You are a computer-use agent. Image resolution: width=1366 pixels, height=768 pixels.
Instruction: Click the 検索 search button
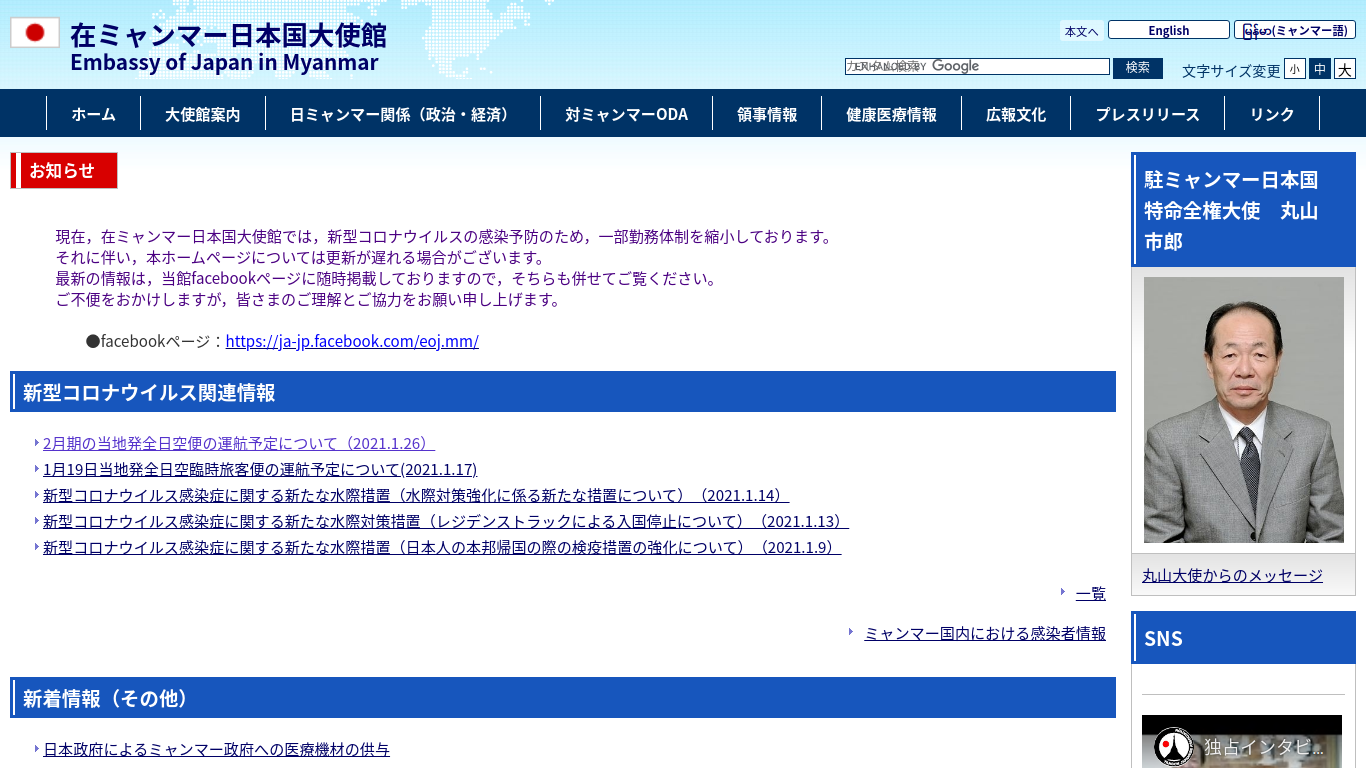1138,67
